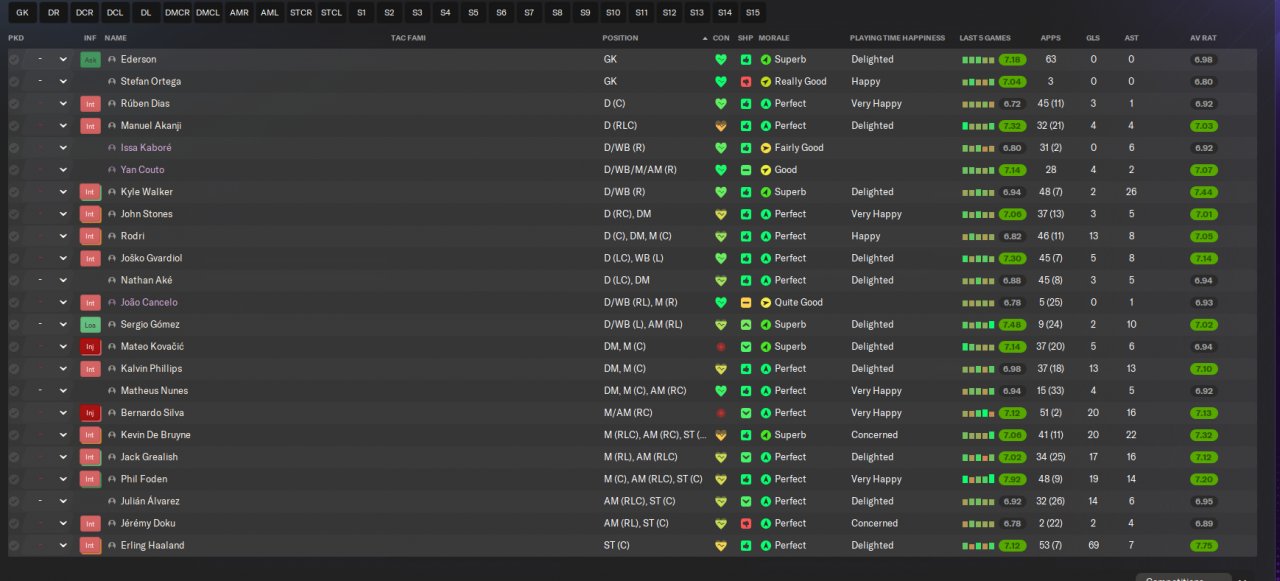Click Manuel Akanji's orange condition heart icon

[x=720, y=125]
